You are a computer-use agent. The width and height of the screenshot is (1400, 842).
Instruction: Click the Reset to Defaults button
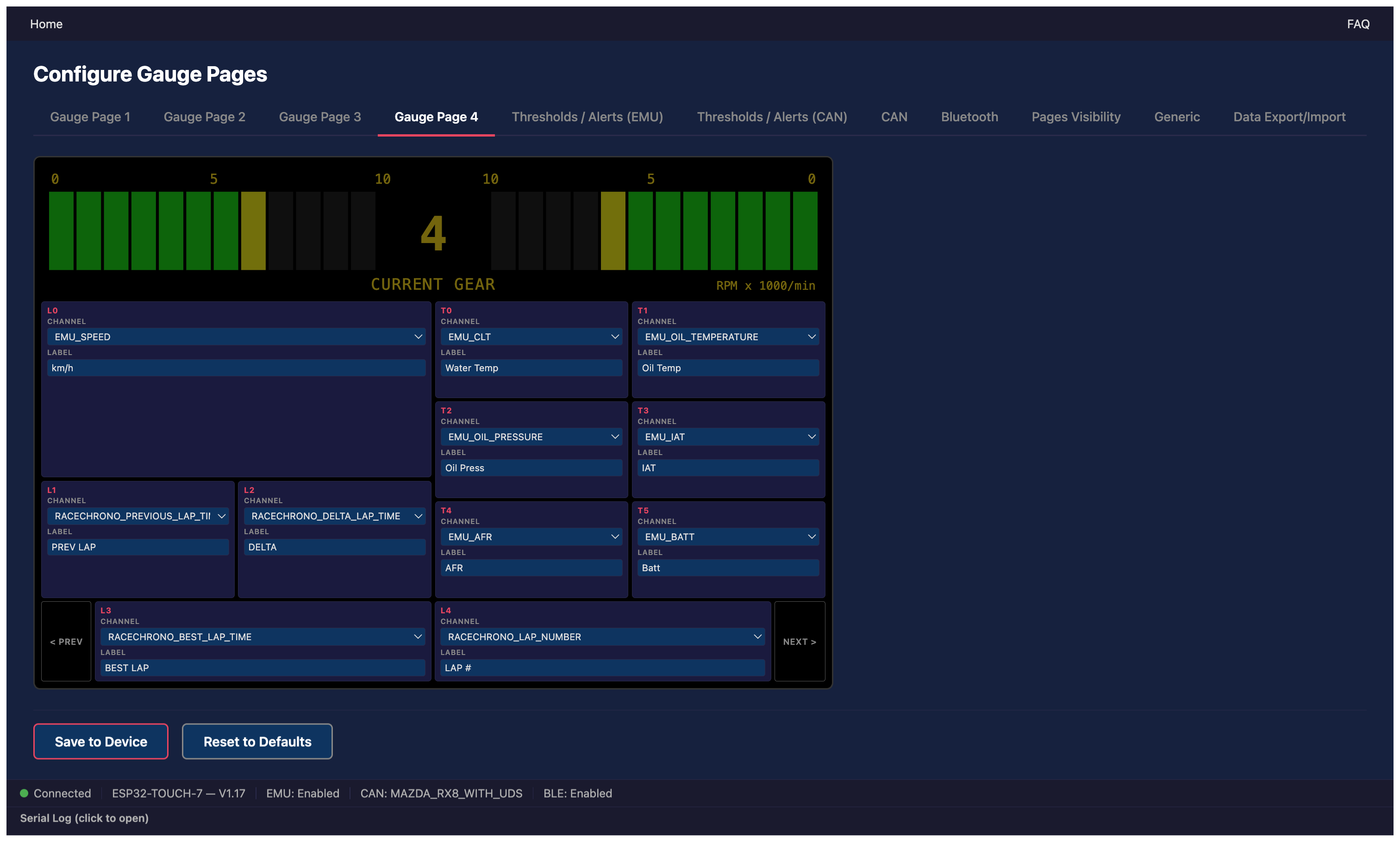tap(257, 741)
